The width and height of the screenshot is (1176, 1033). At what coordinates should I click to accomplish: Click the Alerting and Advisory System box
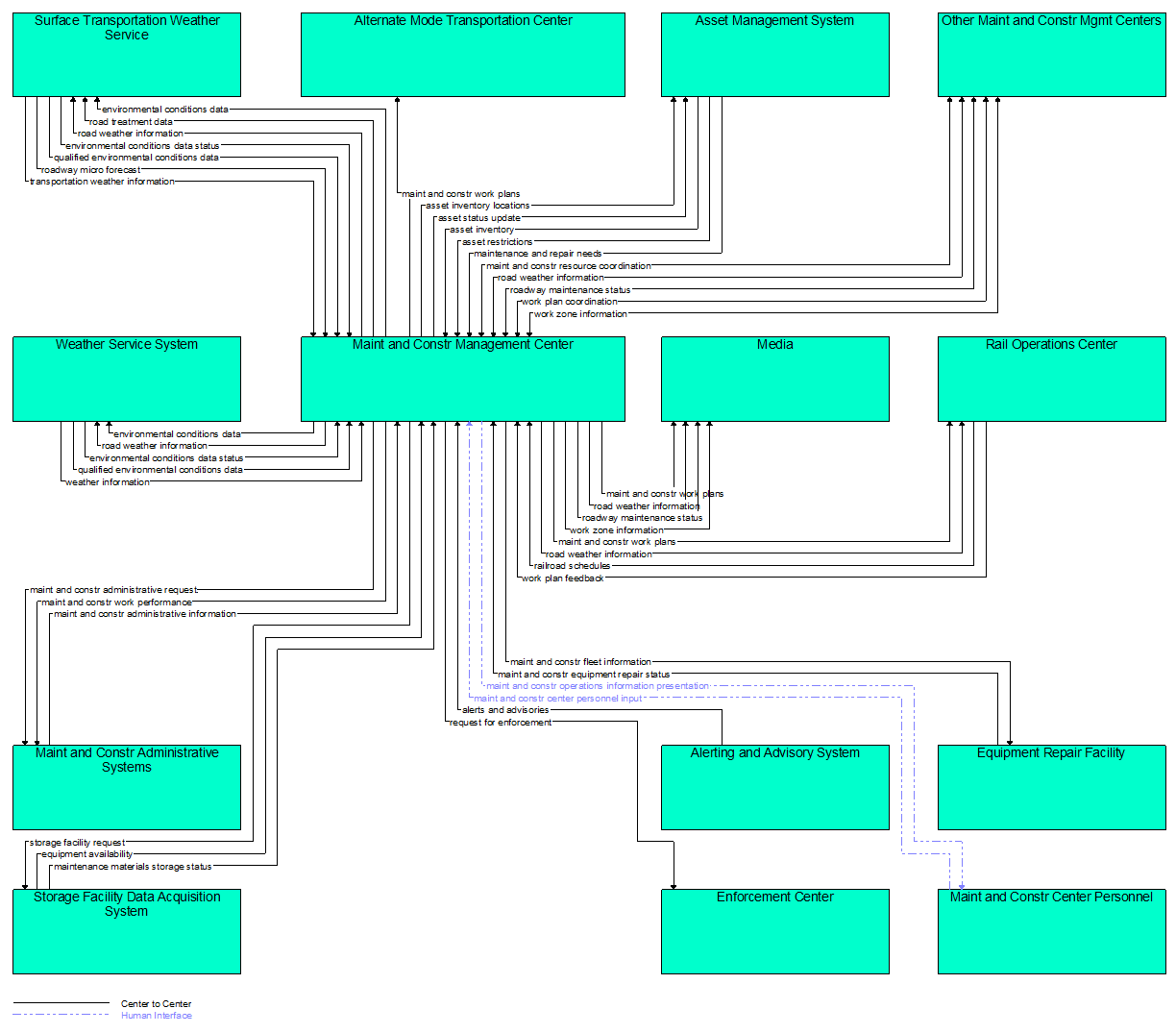(x=775, y=787)
